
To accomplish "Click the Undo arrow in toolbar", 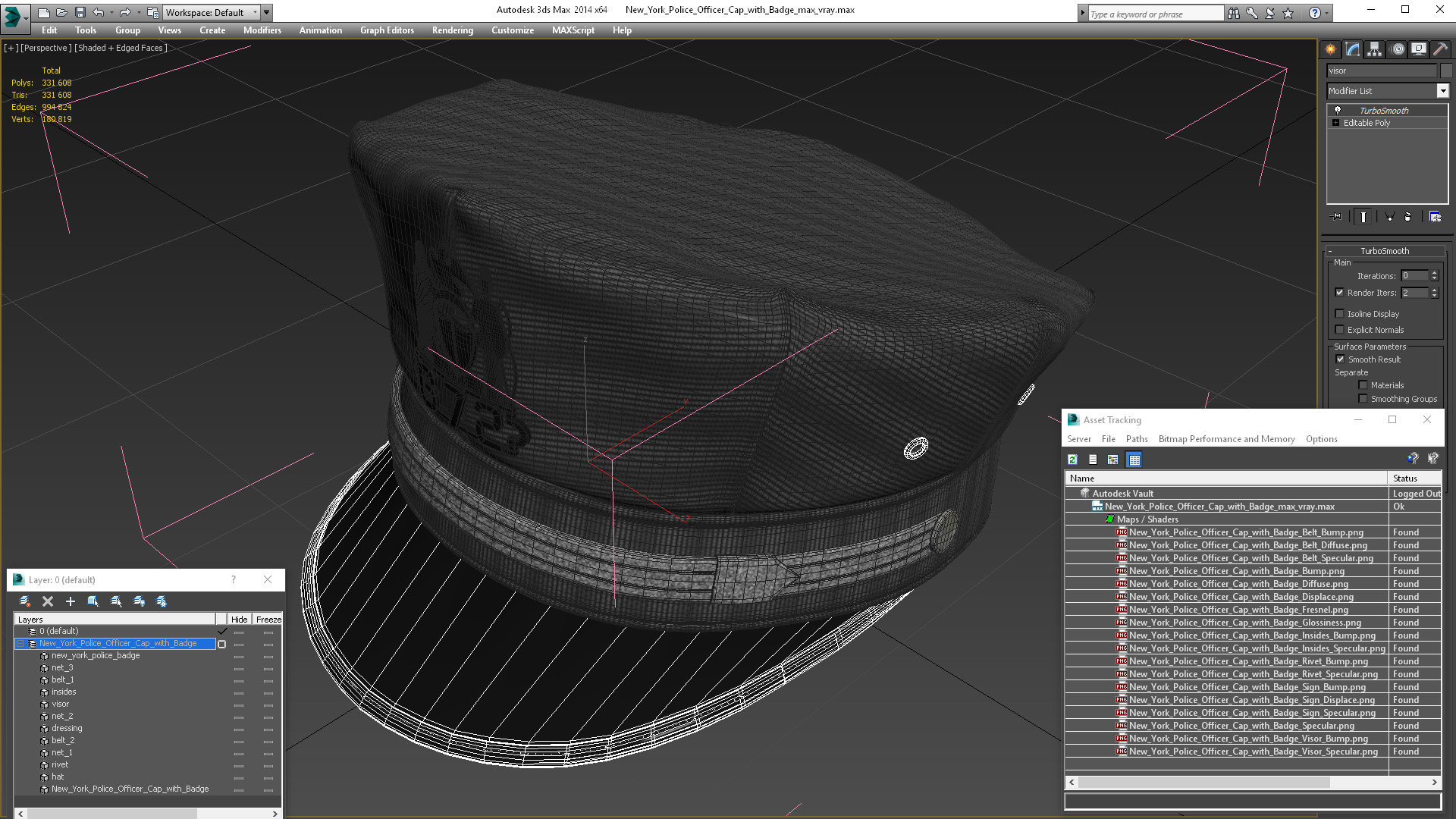I will (99, 12).
